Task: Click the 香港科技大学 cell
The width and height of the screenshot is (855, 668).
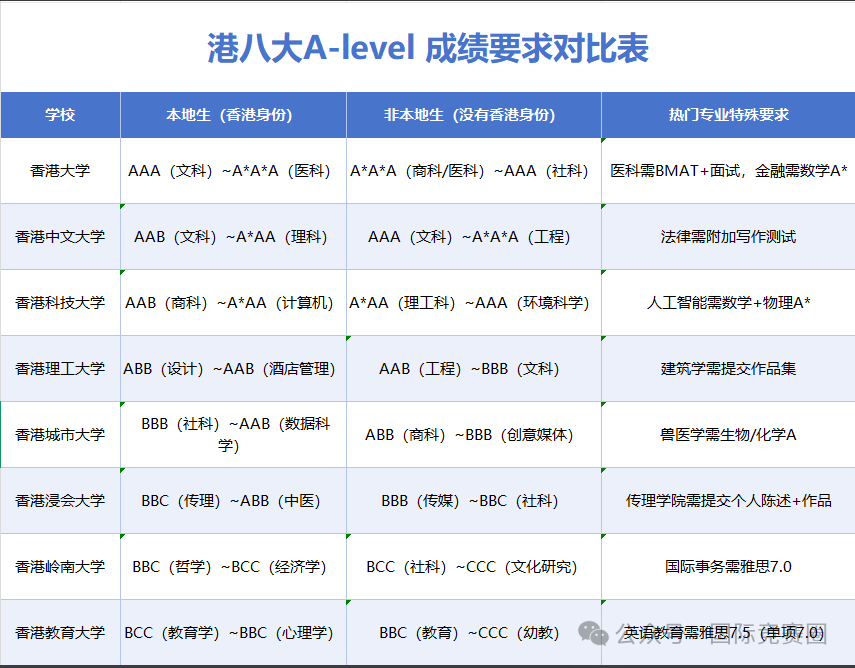Action: coord(61,303)
